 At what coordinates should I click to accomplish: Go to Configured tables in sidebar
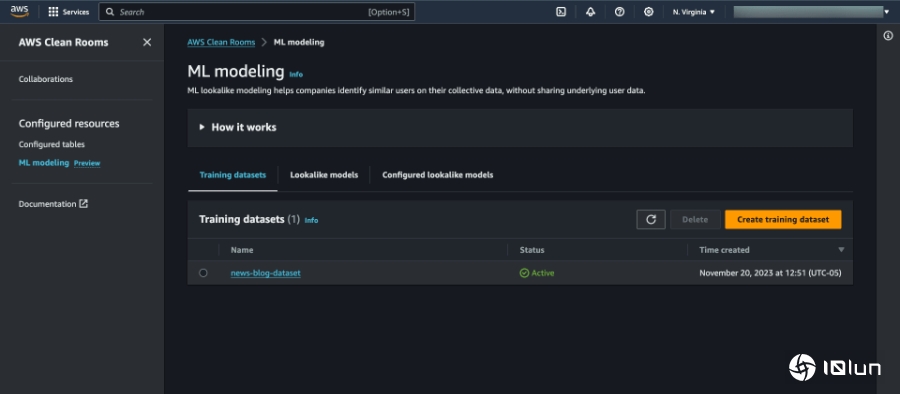[52, 144]
